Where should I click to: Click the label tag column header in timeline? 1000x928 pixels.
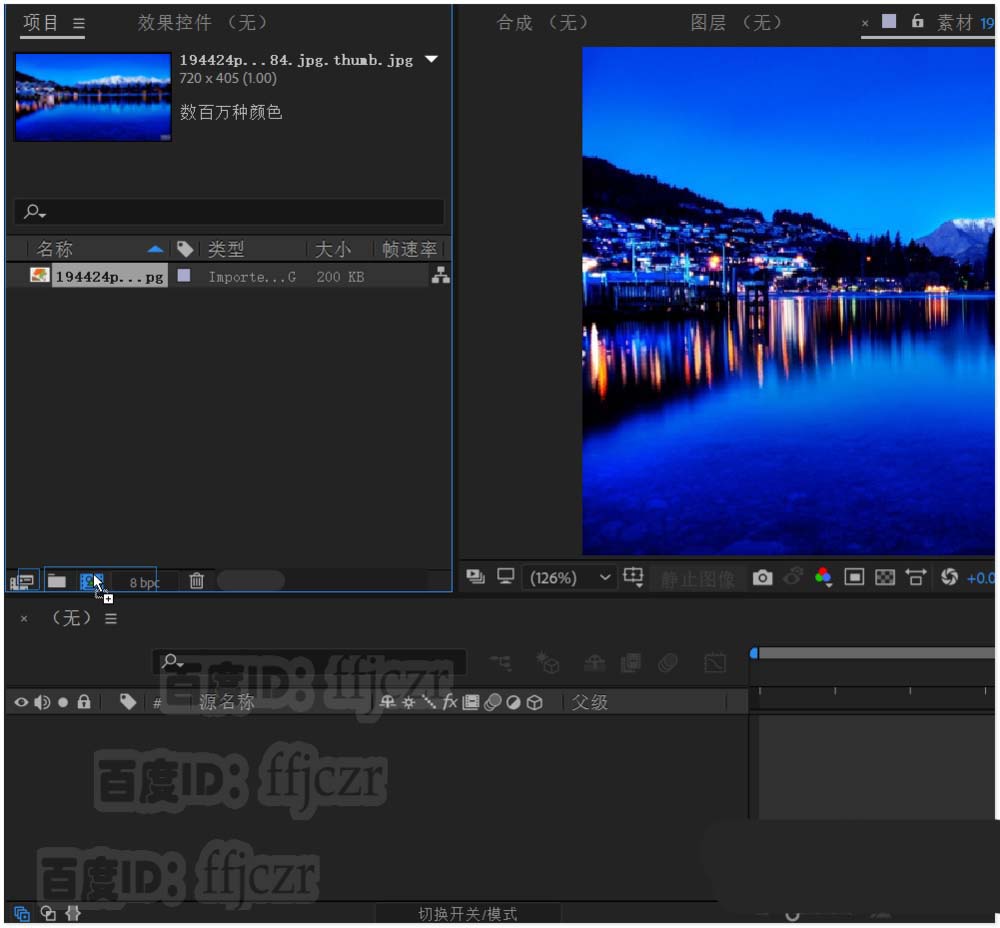coord(128,702)
